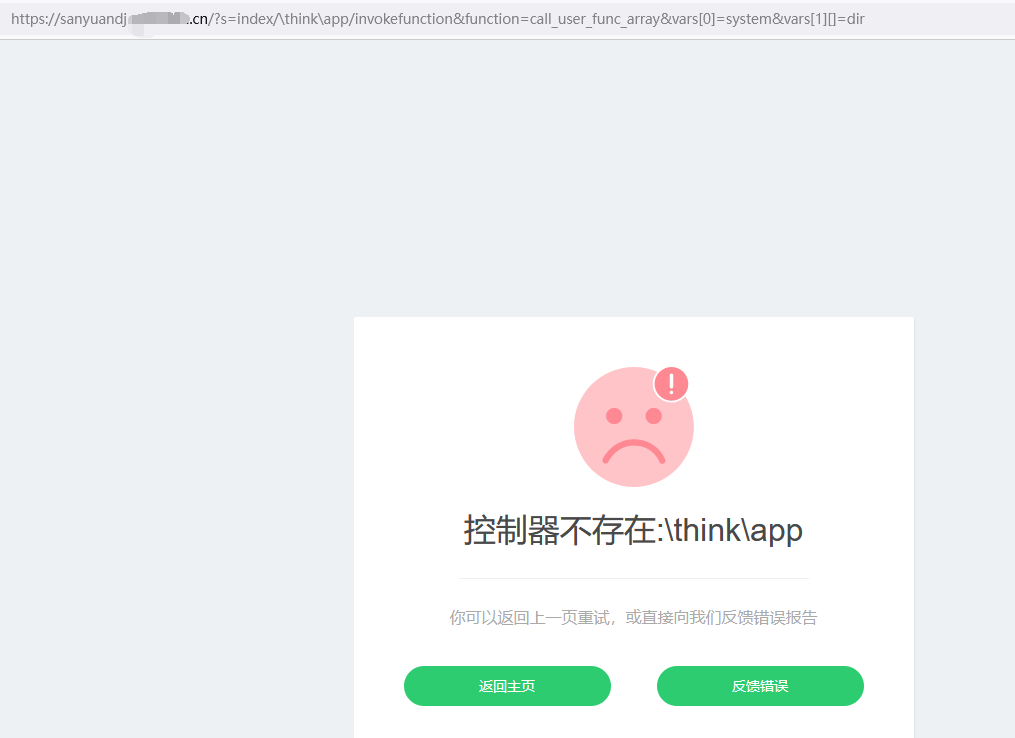Click the empty gray page background
1015x738 pixels.
(175, 388)
